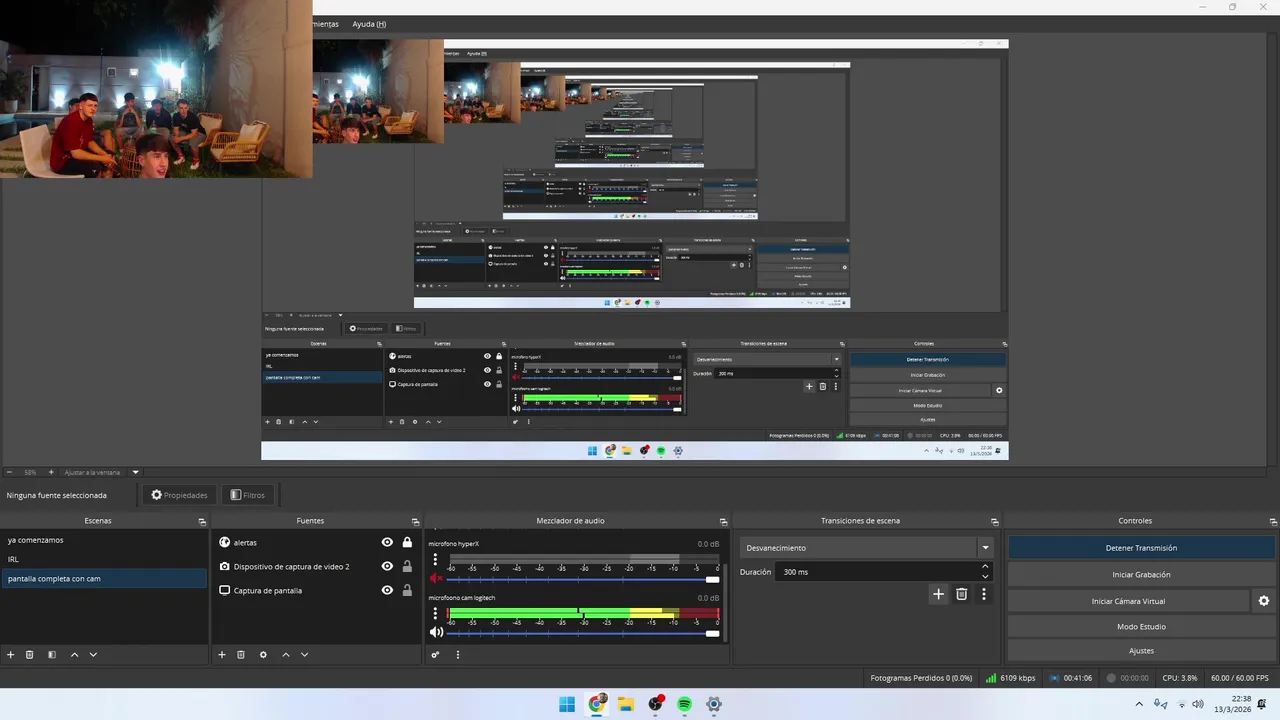The height and width of the screenshot is (720, 1280).
Task: Open scene filters icon in Escenas toolbar
Action: coord(52,655)
